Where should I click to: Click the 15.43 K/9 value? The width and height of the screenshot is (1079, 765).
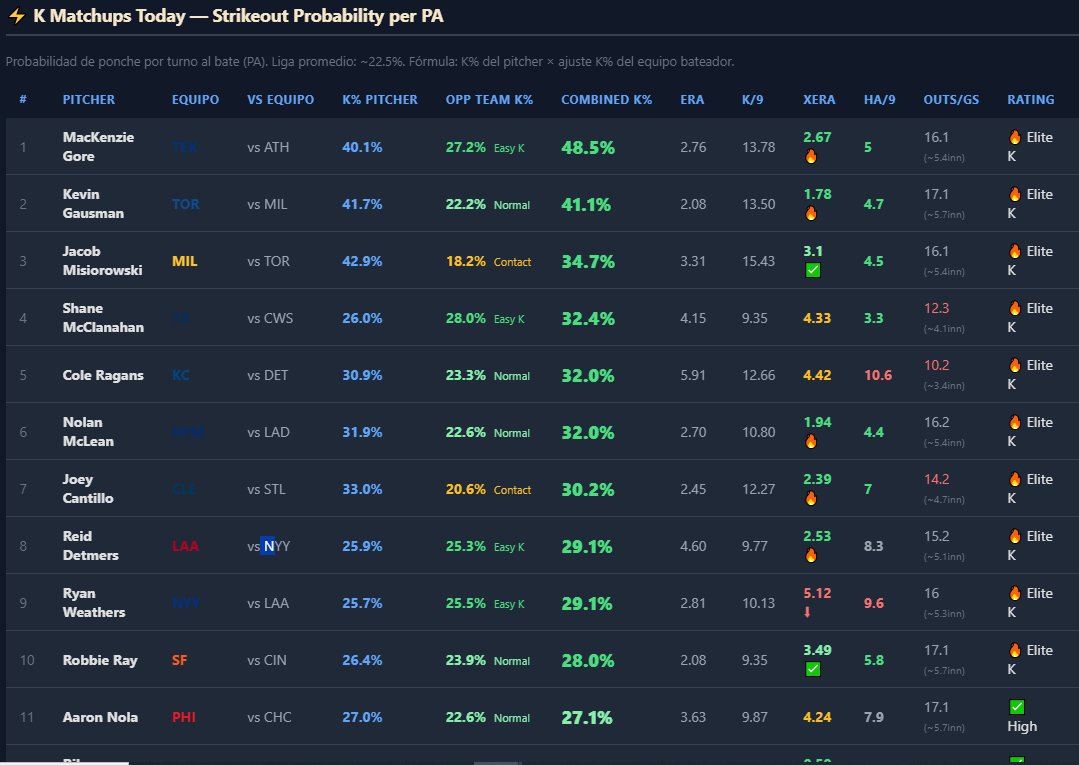(x=758, y=261)
